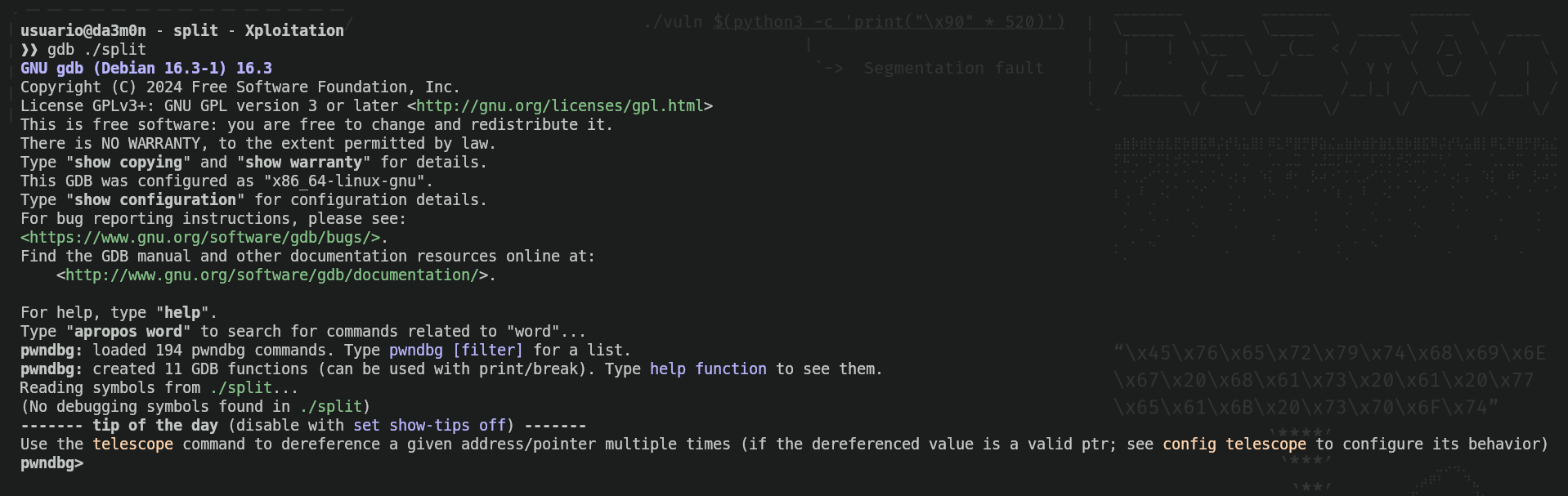
Task: Click the "apropos word" command text
Action: (x=128, y=332)
